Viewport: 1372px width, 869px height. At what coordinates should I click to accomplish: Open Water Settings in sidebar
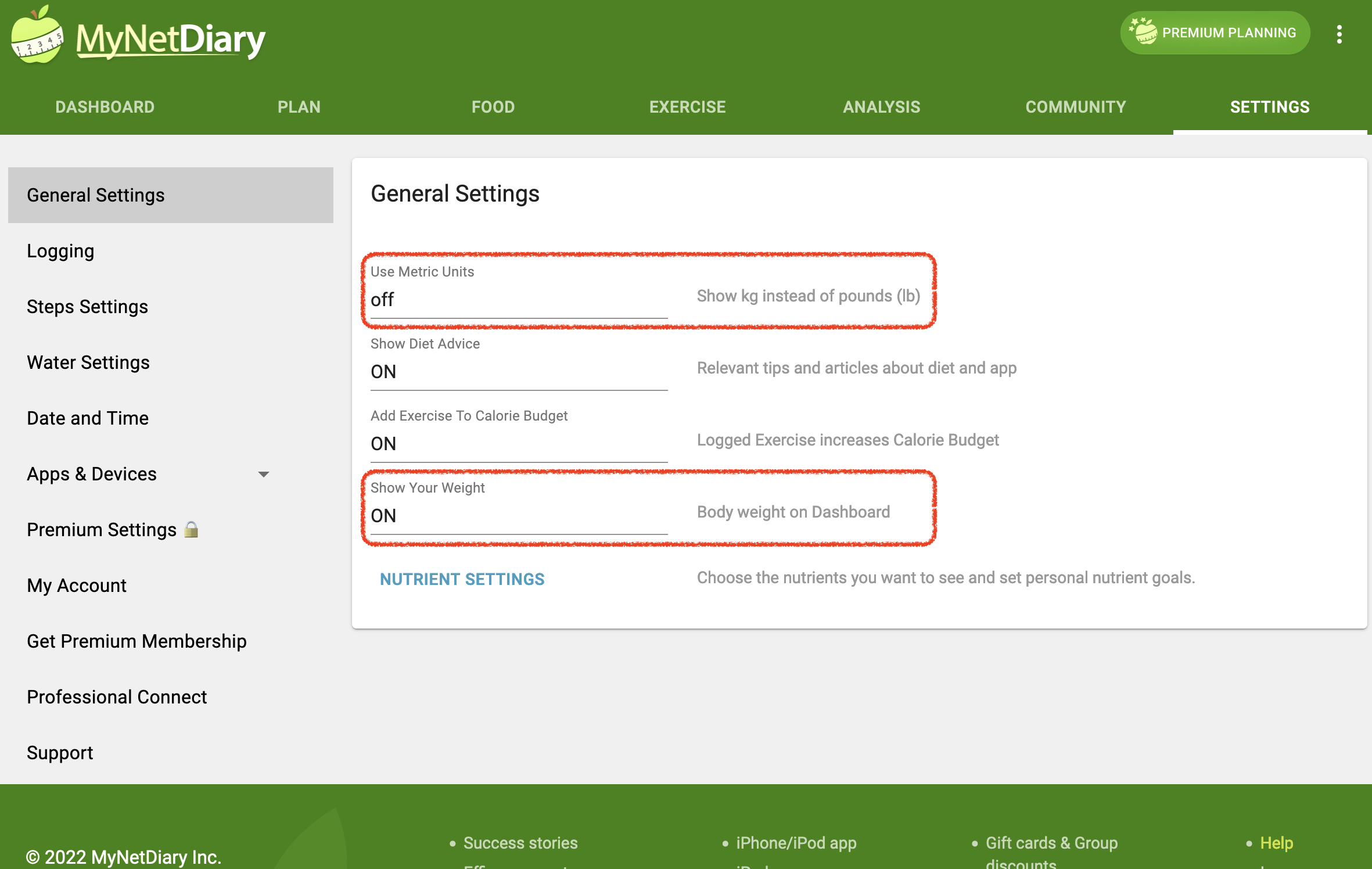pyautogui.click(x=171, y=362)
